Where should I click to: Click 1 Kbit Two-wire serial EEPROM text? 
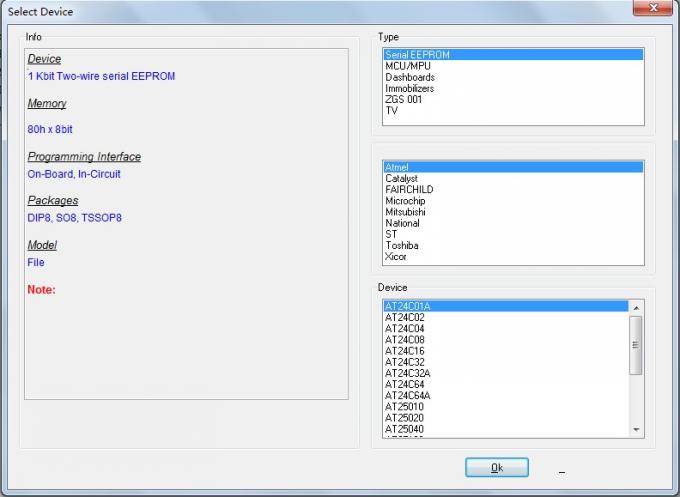[101, 76]
